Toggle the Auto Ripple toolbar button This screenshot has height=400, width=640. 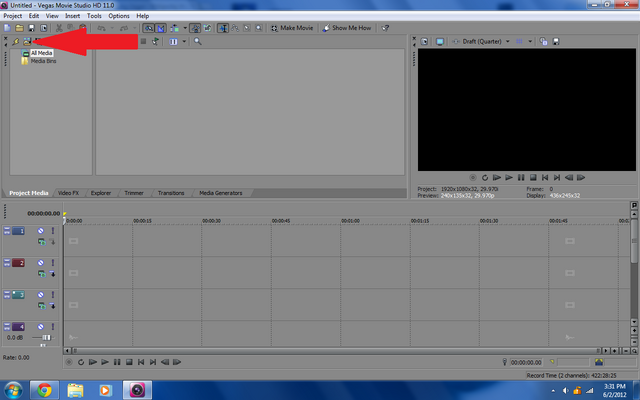(175, 28)
